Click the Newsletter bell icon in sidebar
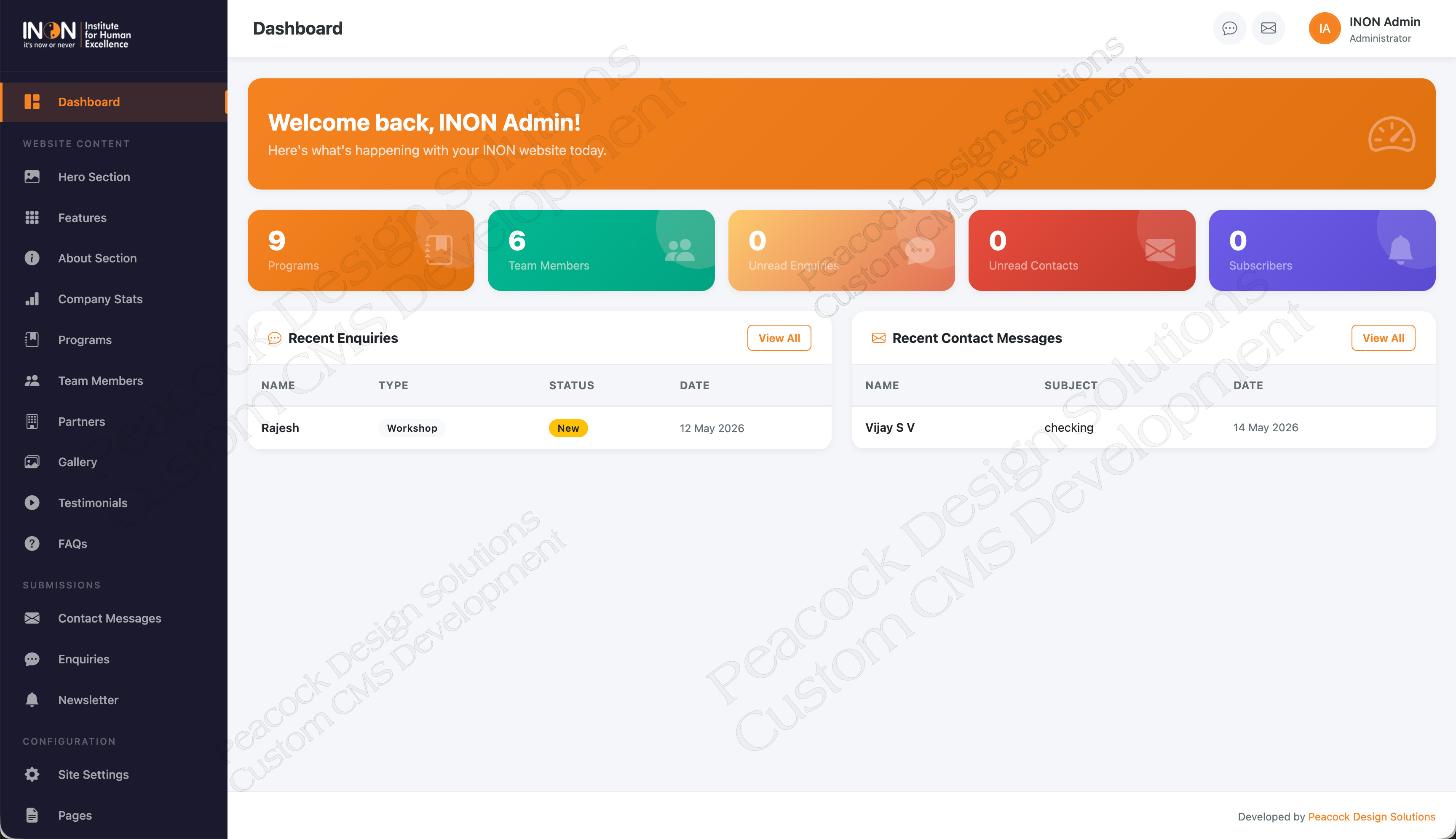1456x839 pixels. (x=32, y=700)
